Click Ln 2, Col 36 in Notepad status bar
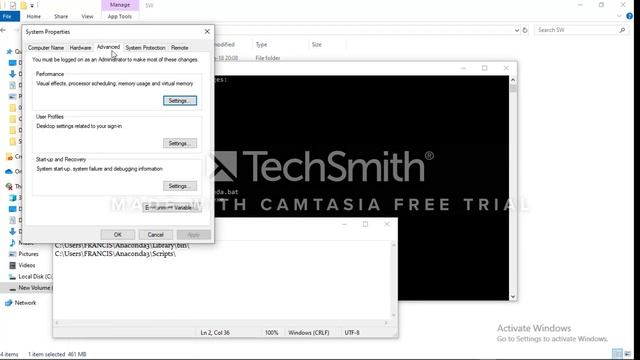 pos(215,333)
